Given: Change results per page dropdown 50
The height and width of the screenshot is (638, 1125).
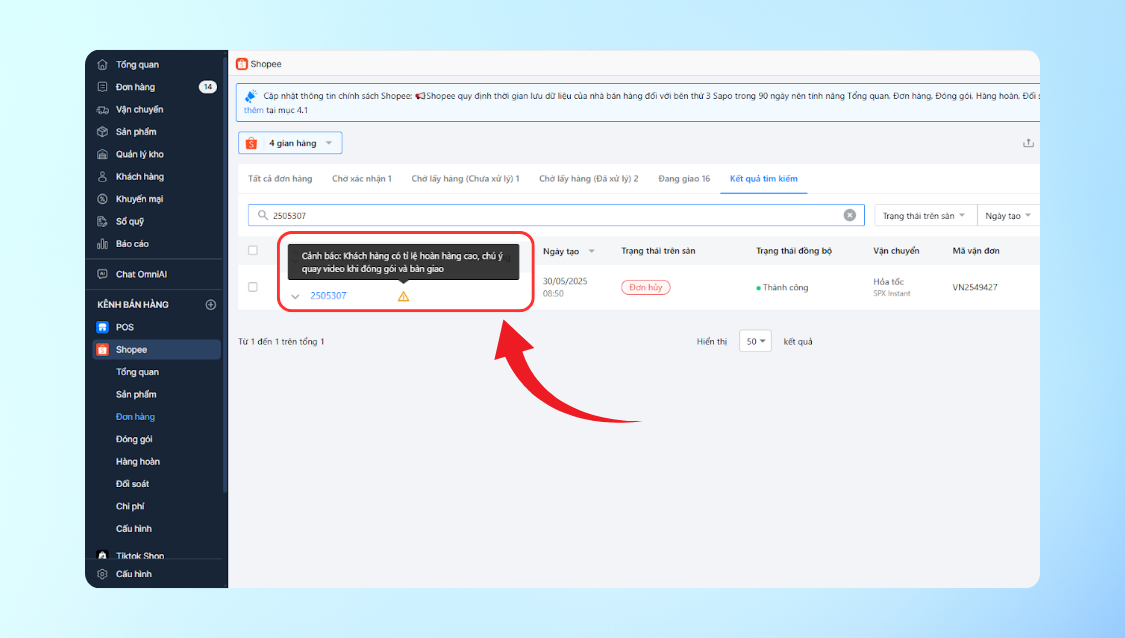Looking at the screenshot, I should [x=755, y=342].
